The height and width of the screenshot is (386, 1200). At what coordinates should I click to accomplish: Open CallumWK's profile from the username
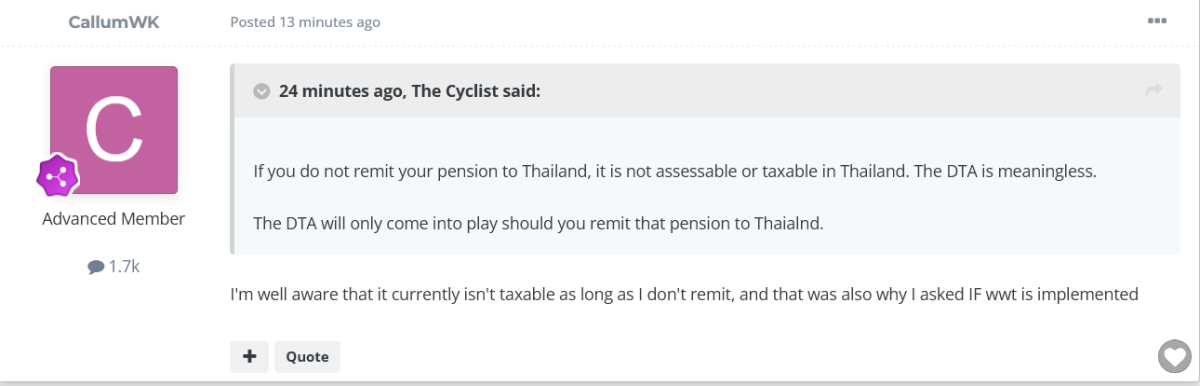click(x=114, y=21)
